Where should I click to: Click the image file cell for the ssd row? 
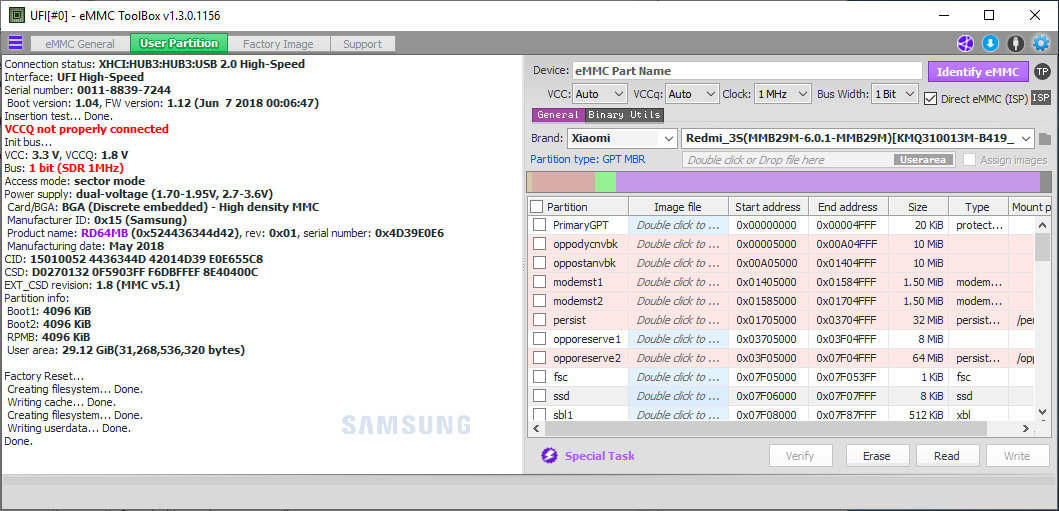(x=678, y=395)
